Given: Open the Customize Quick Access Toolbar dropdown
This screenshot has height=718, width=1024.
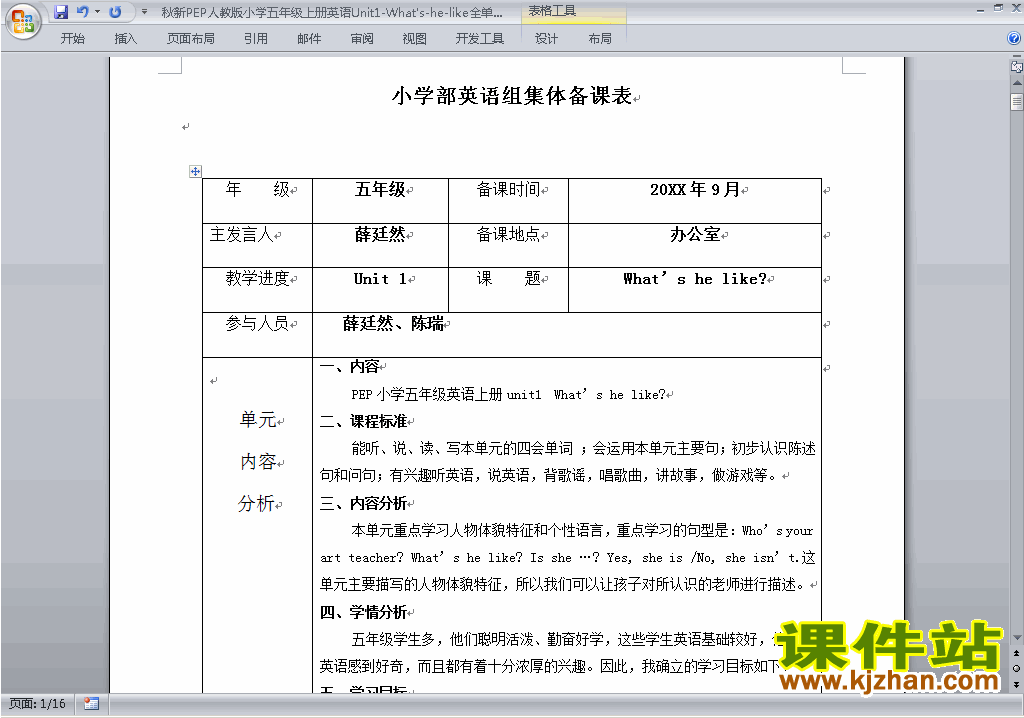Looking at the screenshot, I should (144, 12).
